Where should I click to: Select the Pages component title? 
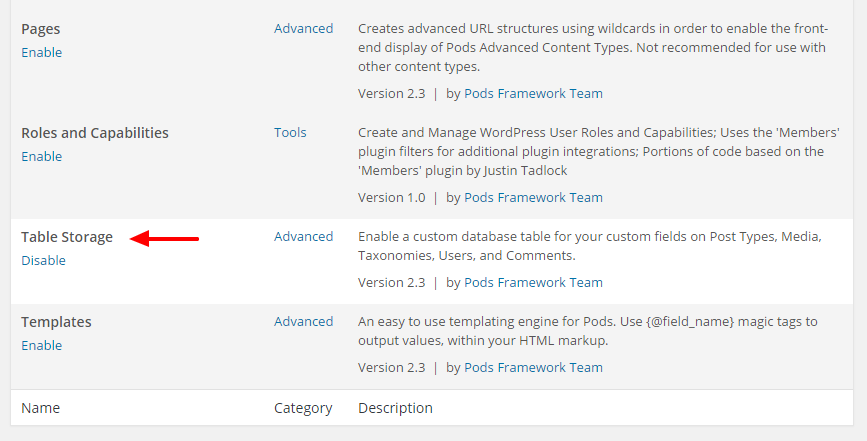coord(41,29)
